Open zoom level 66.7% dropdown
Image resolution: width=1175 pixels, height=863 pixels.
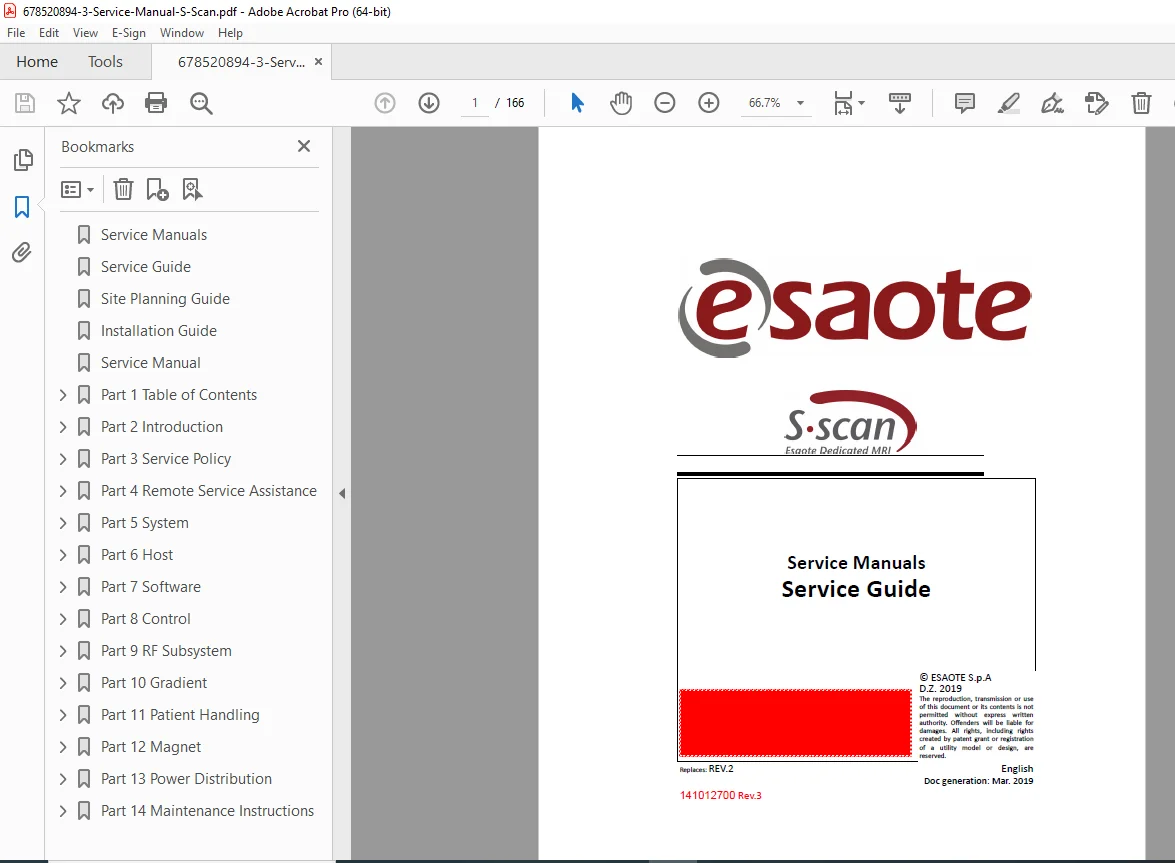tap(800, 103)
